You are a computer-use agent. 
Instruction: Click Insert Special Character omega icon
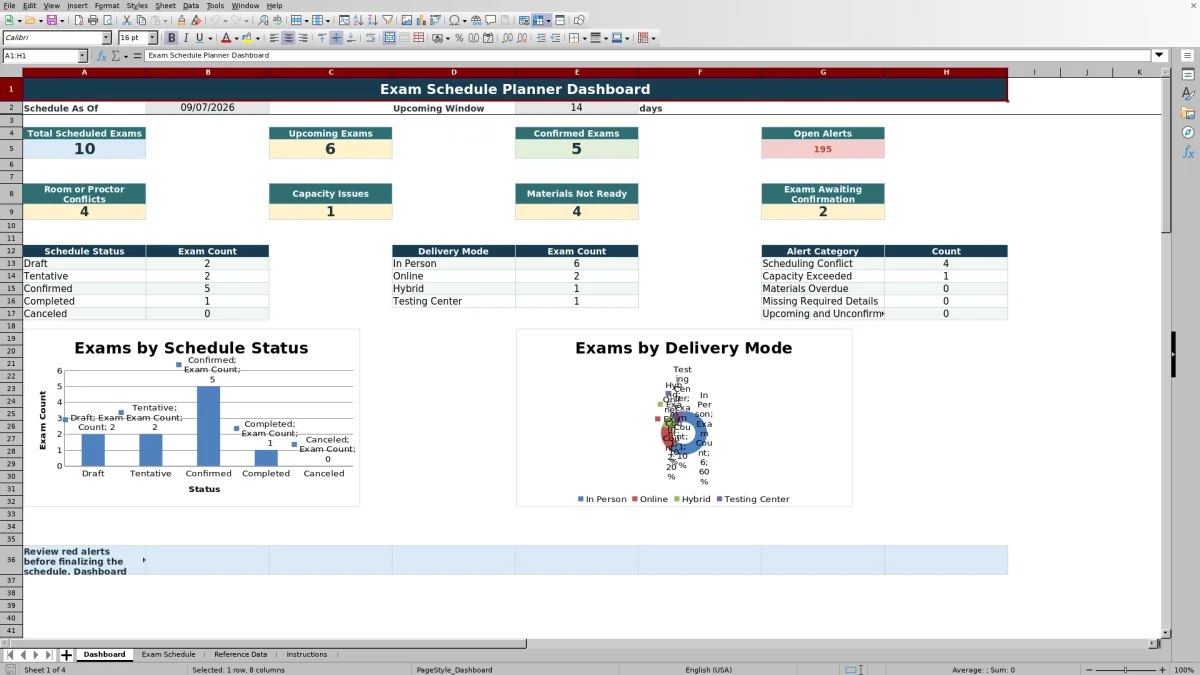[455, 20]
